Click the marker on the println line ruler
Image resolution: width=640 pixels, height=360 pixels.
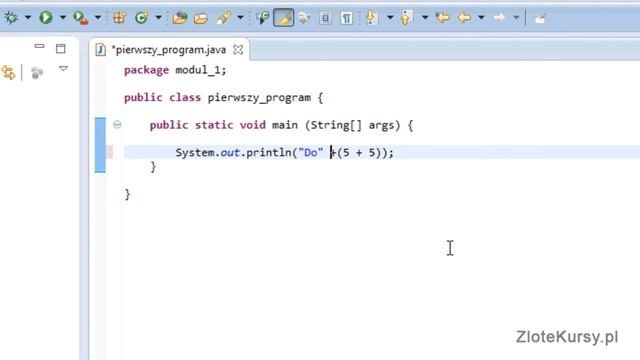pyautogui.click(x=109, y=152)
